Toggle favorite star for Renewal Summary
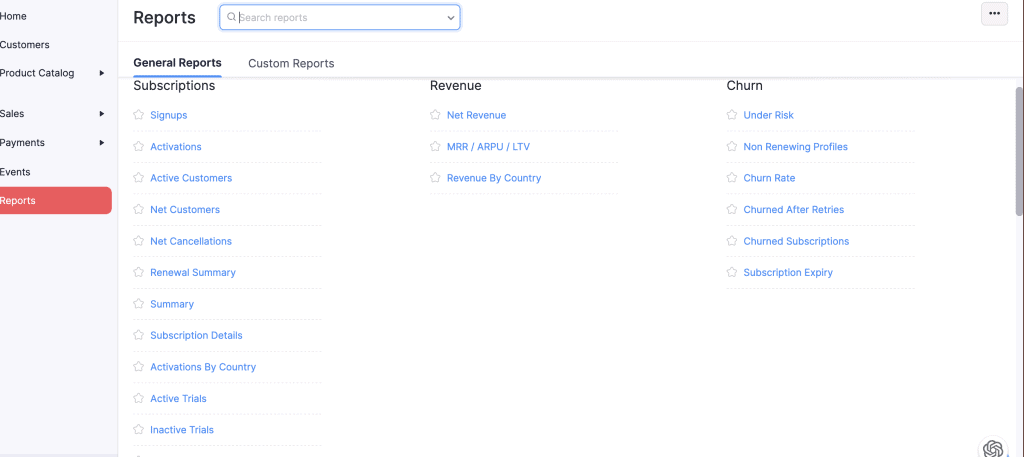1024x457 pixels. pos(138,272)
